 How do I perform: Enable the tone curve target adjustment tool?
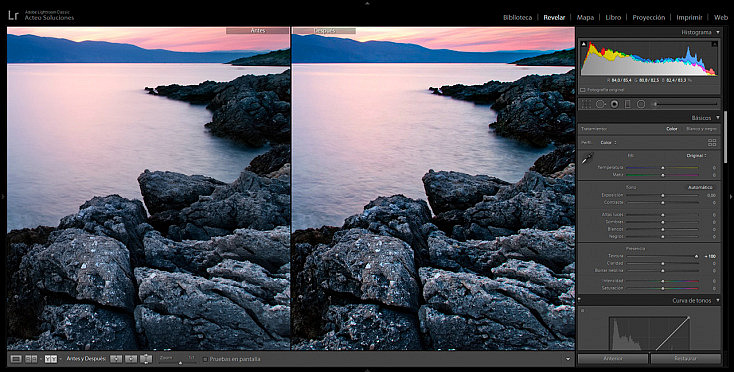tap(583, 310)
